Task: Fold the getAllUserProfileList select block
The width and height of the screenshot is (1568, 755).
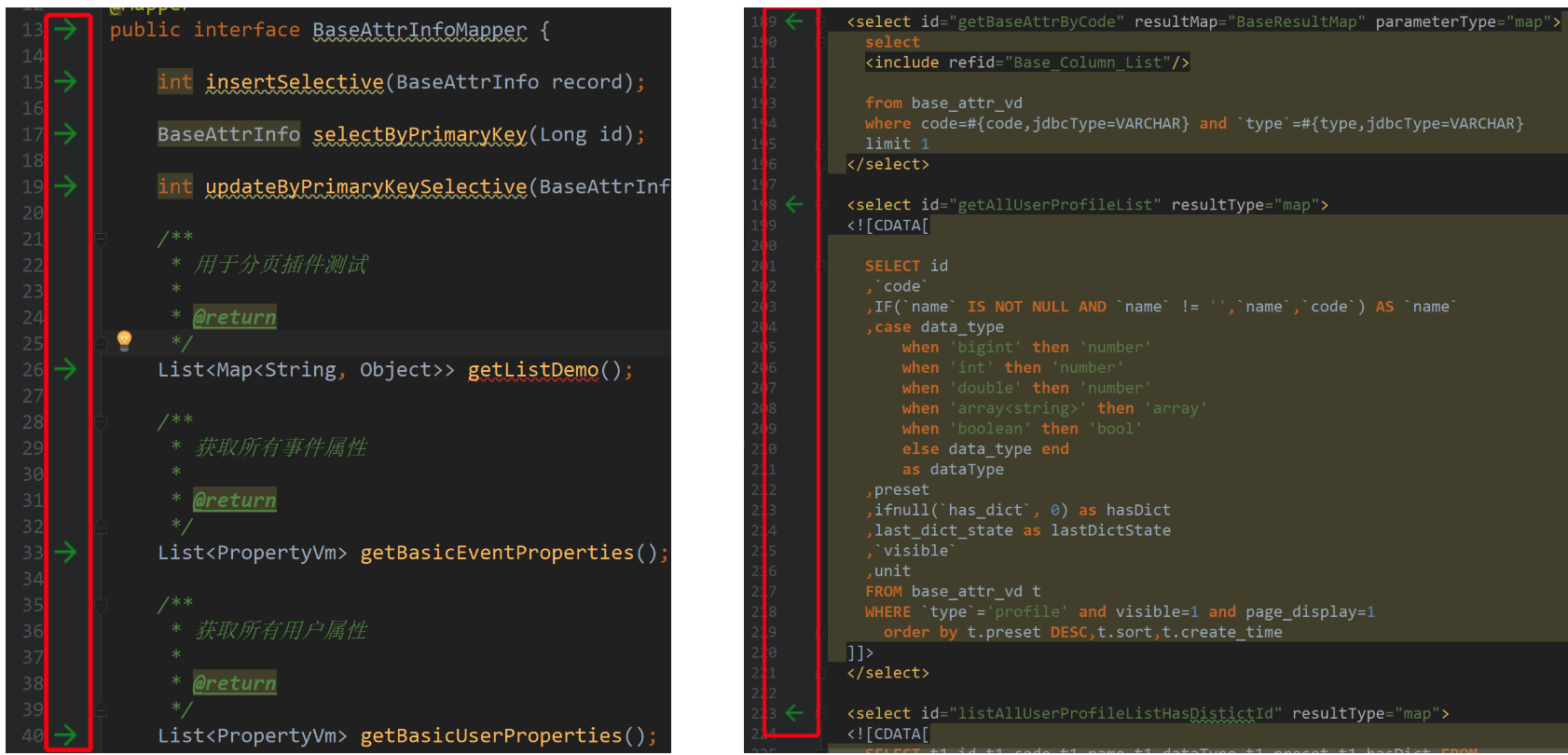Action: [822, 204]
